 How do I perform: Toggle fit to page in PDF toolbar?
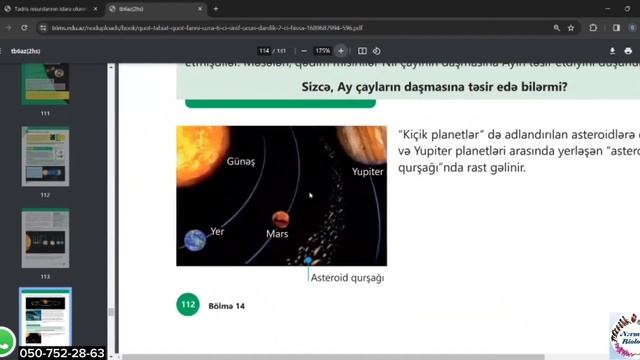coord(362,51)
